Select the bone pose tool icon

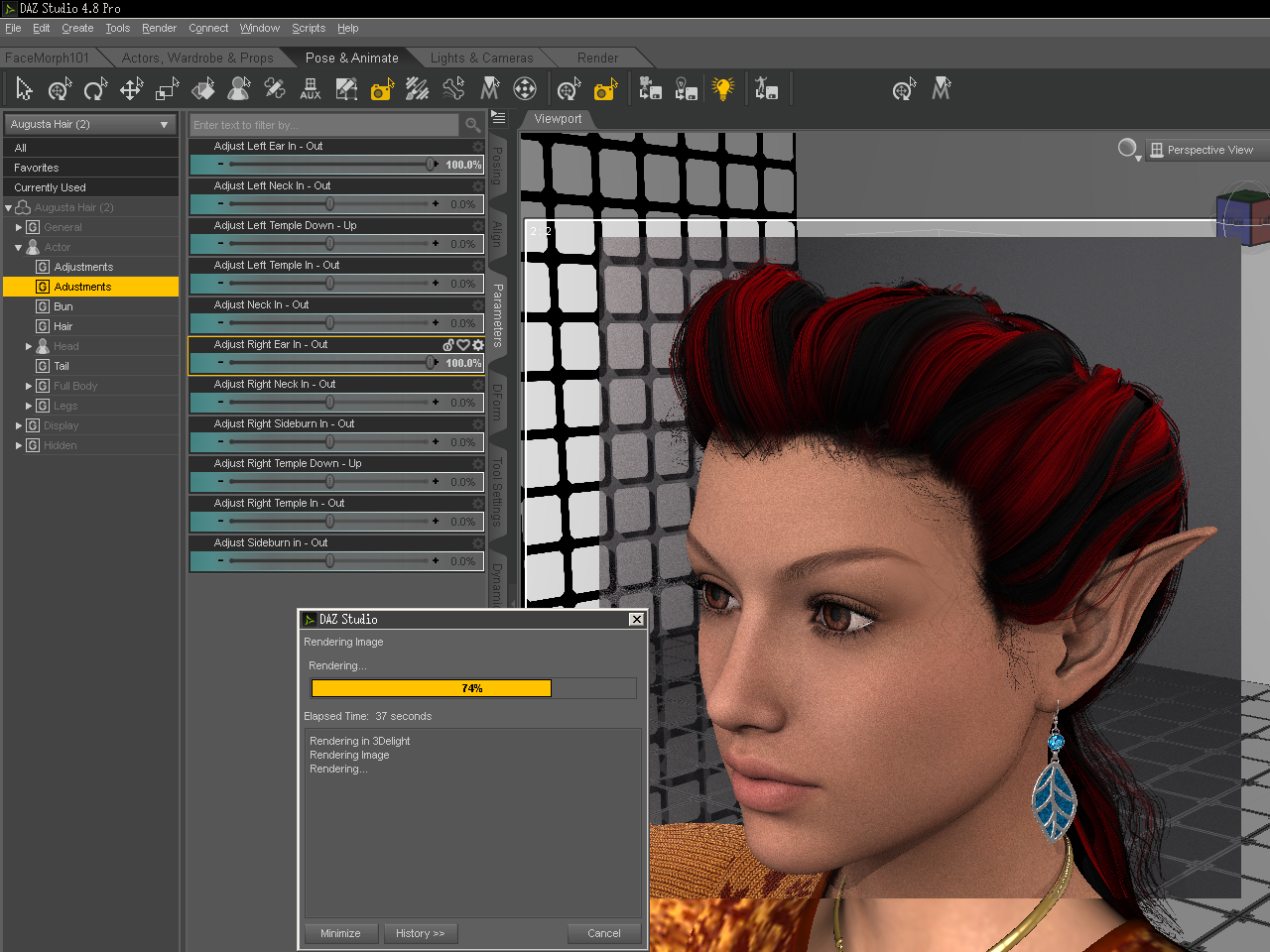(453, 89)
